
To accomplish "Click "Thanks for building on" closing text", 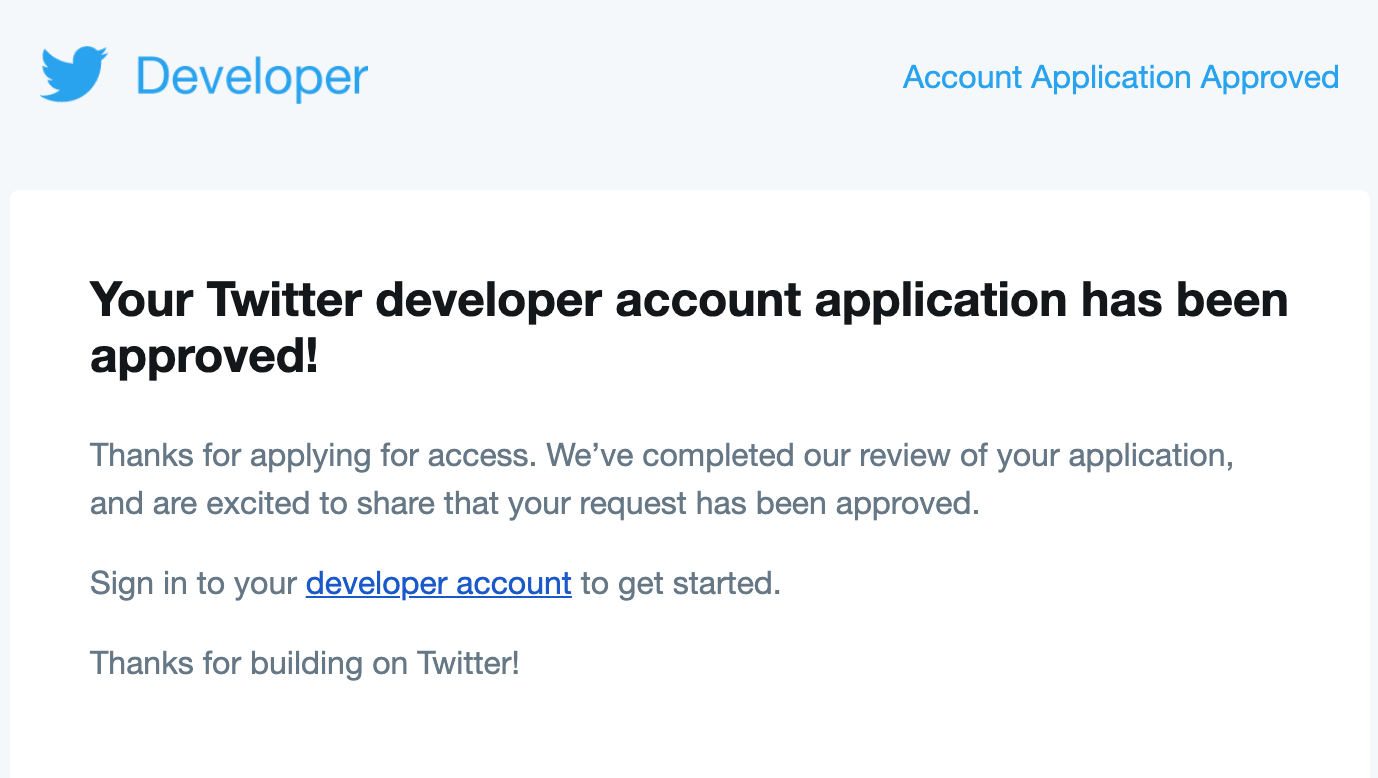I will tap(249, 662).
